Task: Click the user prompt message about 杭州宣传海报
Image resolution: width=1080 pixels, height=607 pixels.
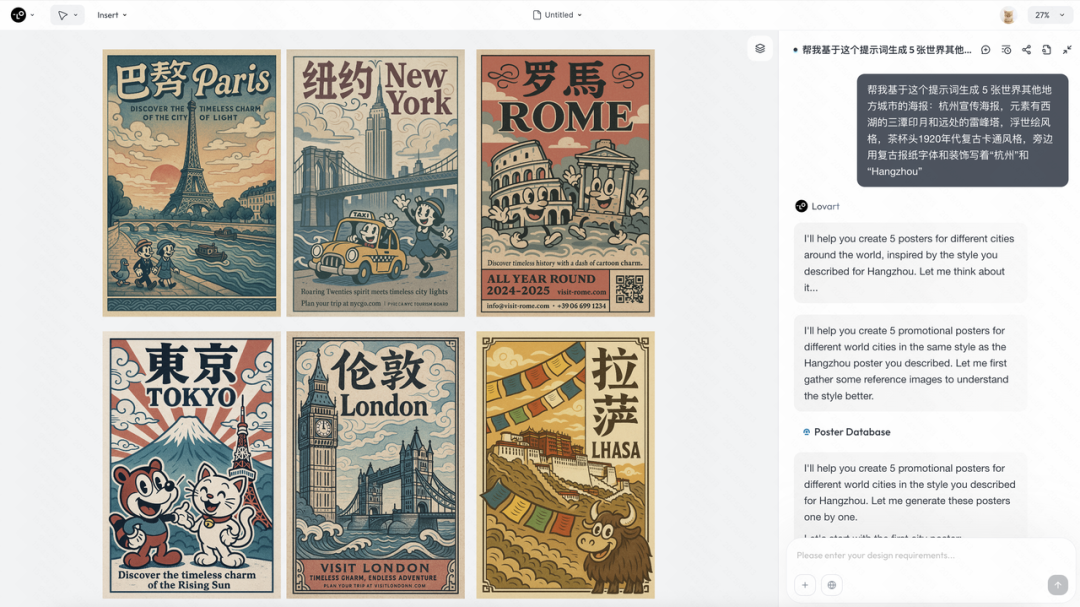Action: pos(962,130)
